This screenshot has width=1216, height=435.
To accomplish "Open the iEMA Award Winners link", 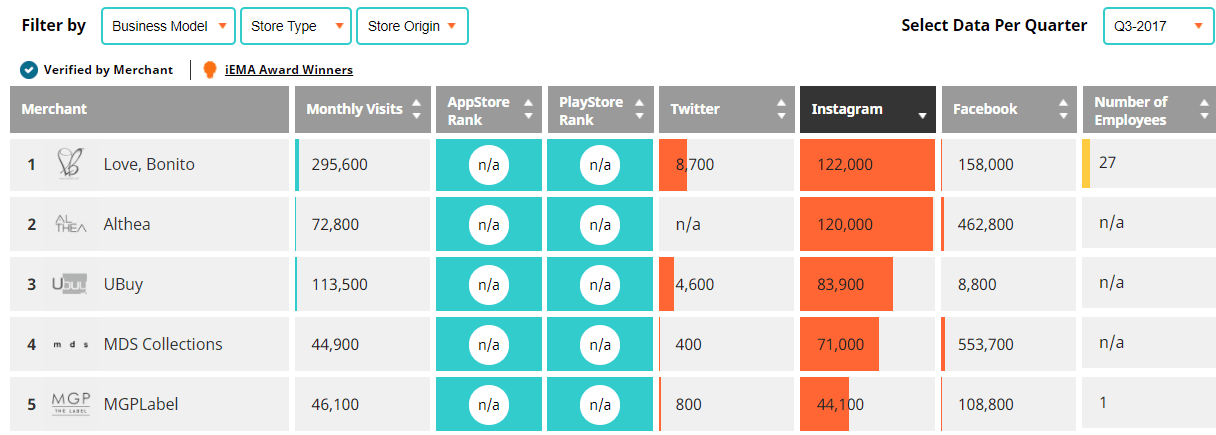I will (289, 70).
